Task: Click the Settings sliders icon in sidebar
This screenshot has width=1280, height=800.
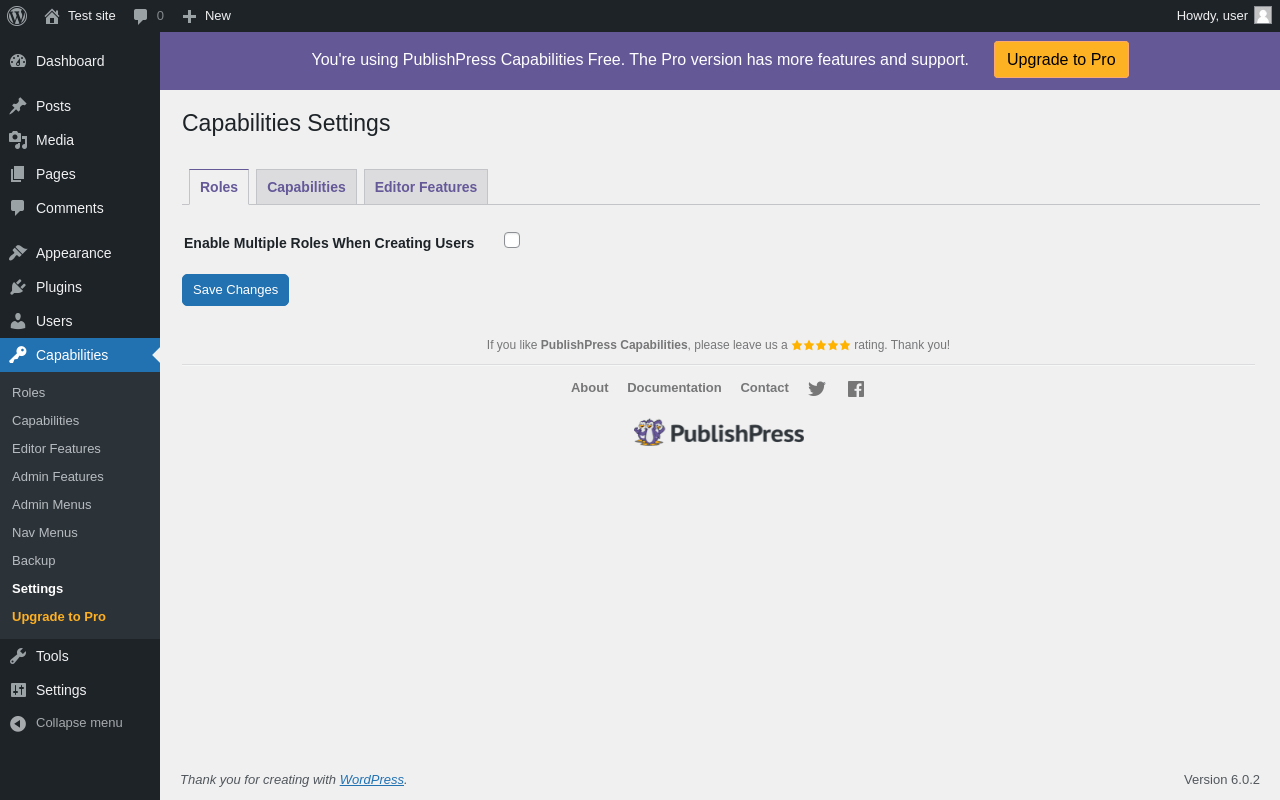Action: point(18,690)
